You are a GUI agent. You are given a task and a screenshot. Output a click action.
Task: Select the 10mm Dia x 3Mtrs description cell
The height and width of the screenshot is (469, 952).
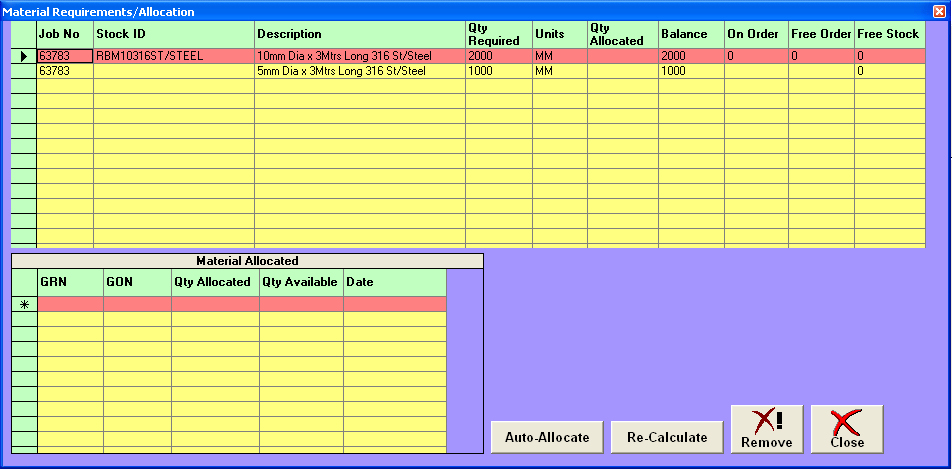[360, 56]
